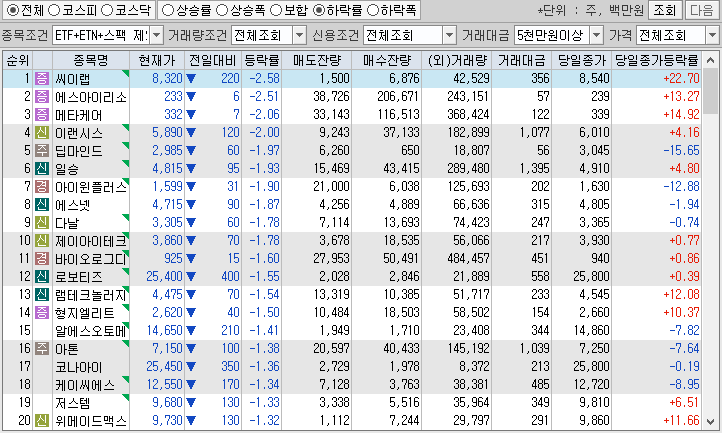Image resolution: width=722 pixels, height=433 pixels.
Task: Sort by the 현재가 column header
Action: pyautogui.click(x=157, y=60)
